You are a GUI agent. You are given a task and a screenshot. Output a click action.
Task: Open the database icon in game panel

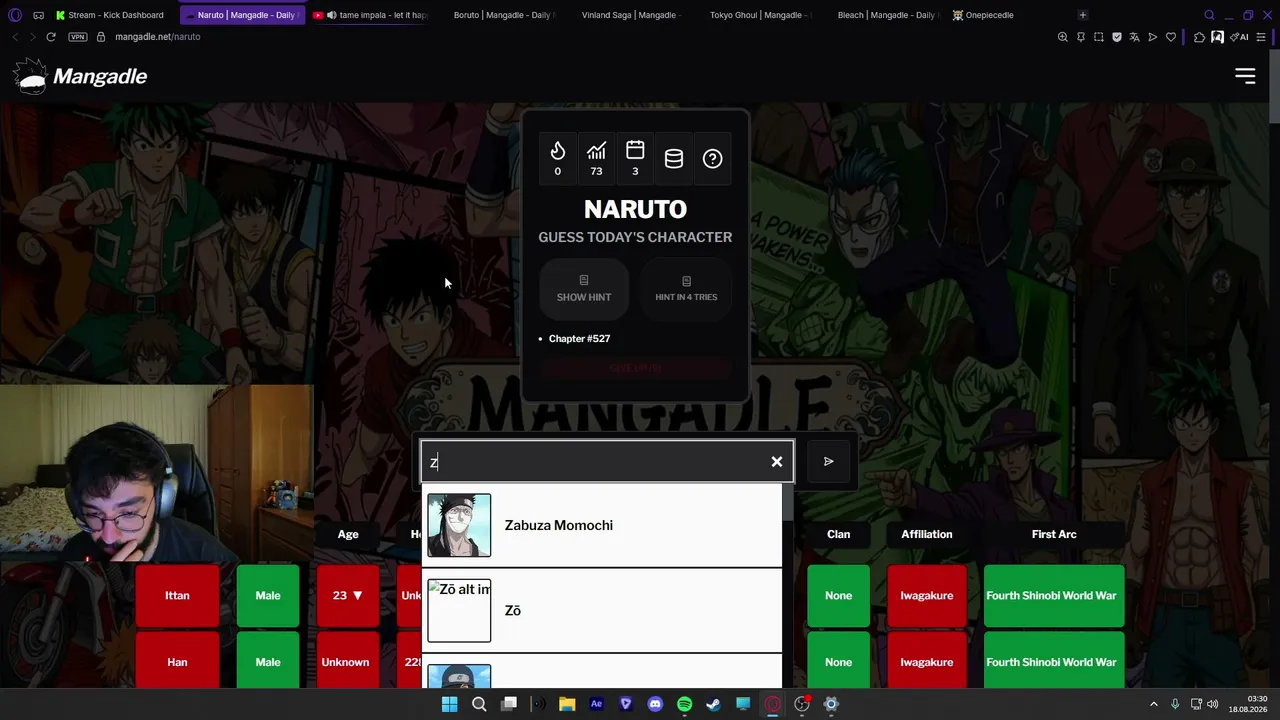pyautogui.click(x=674, y=158)
